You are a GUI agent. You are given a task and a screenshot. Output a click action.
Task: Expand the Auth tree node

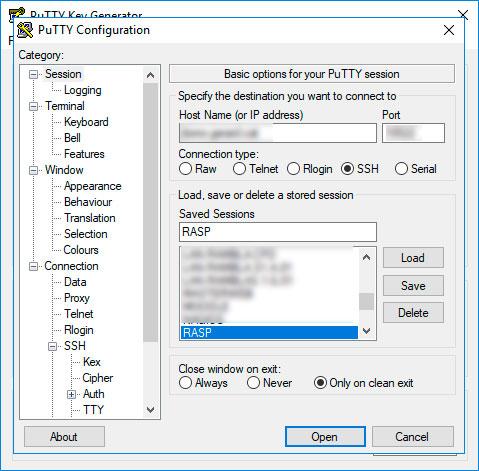[x=71, y=394]
